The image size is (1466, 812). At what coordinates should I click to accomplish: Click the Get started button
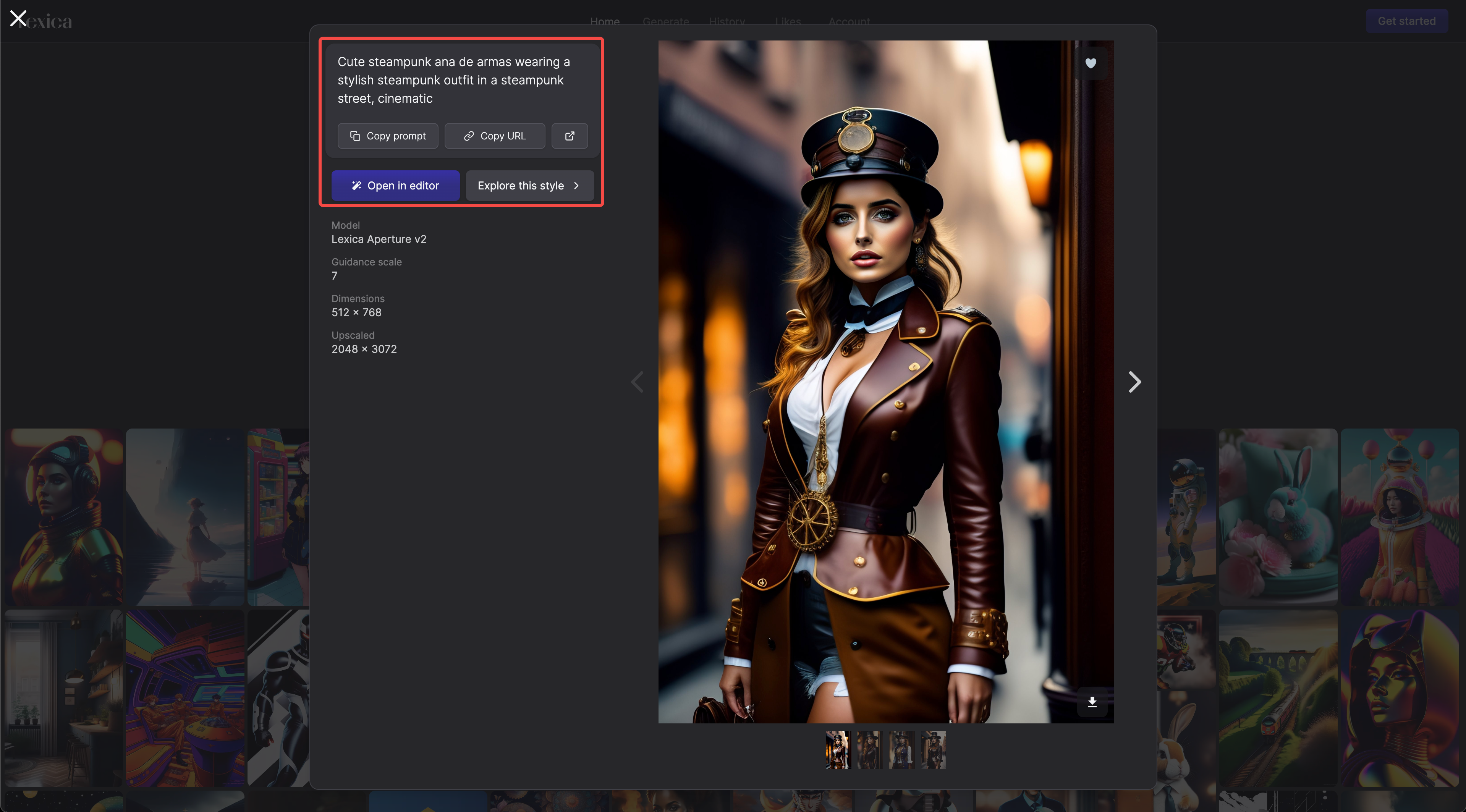coord(1406,21)
